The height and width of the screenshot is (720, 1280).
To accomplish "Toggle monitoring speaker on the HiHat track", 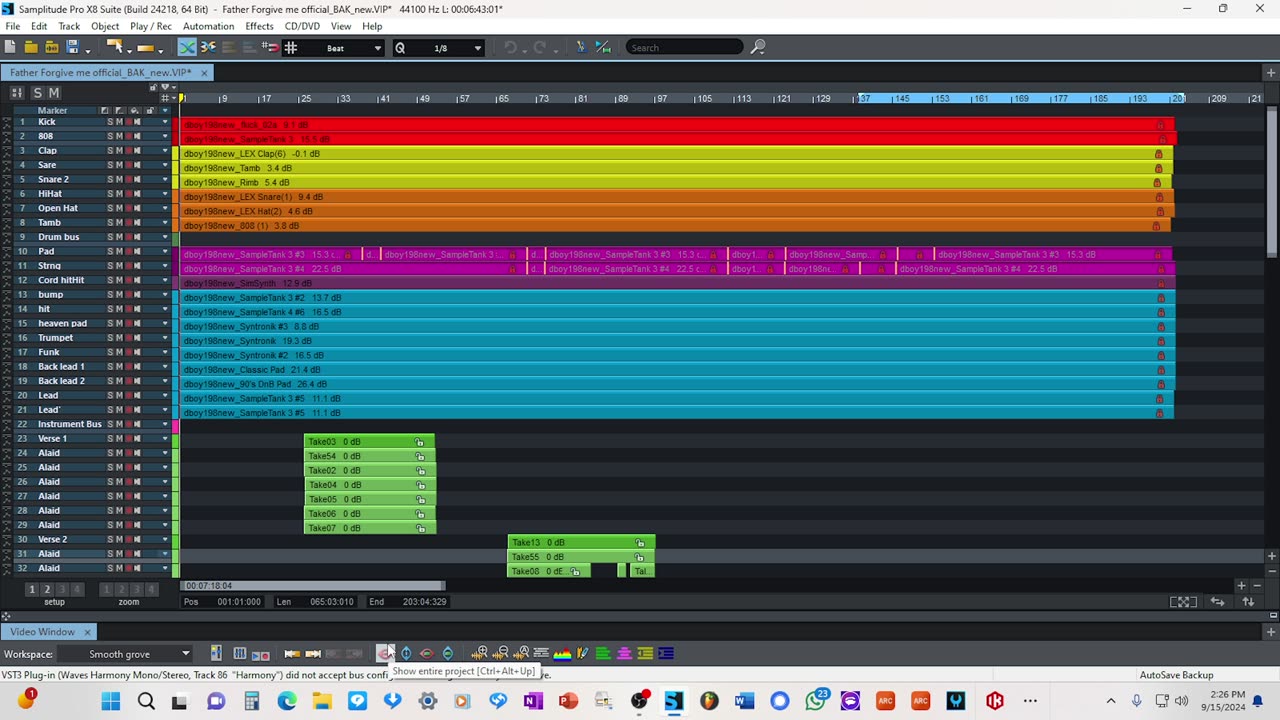I will coord(138,194).
